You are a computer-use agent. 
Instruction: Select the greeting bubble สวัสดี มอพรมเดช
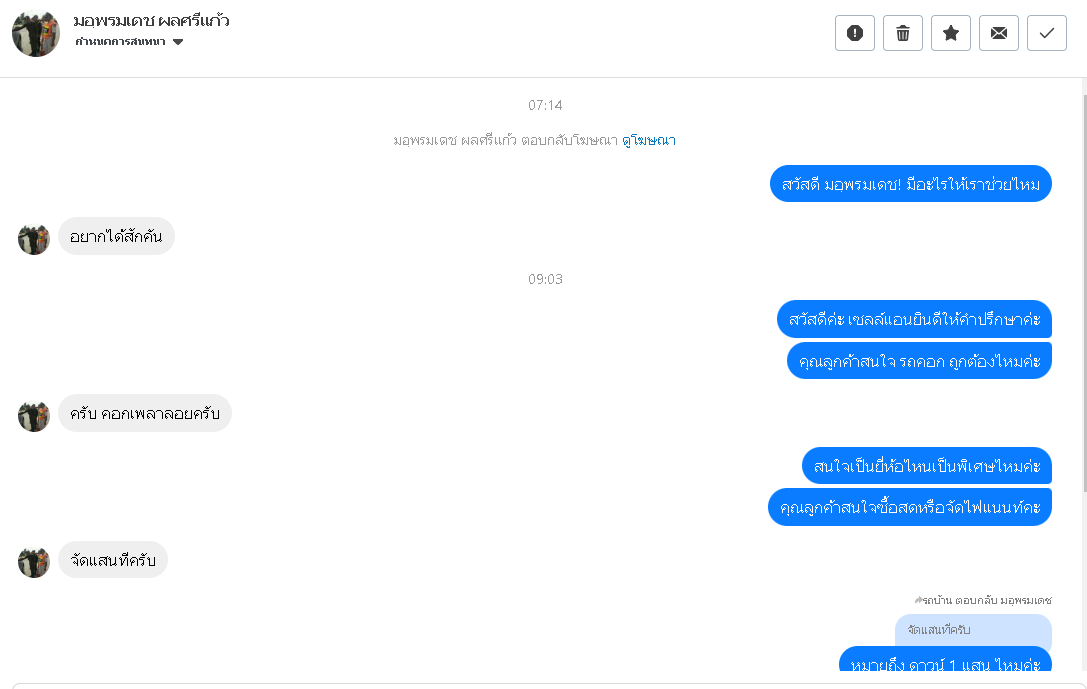911,184
